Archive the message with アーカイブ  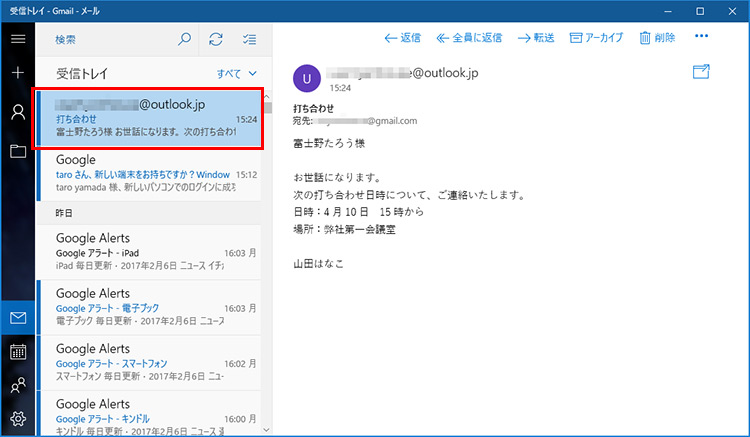tap(596, 38)
